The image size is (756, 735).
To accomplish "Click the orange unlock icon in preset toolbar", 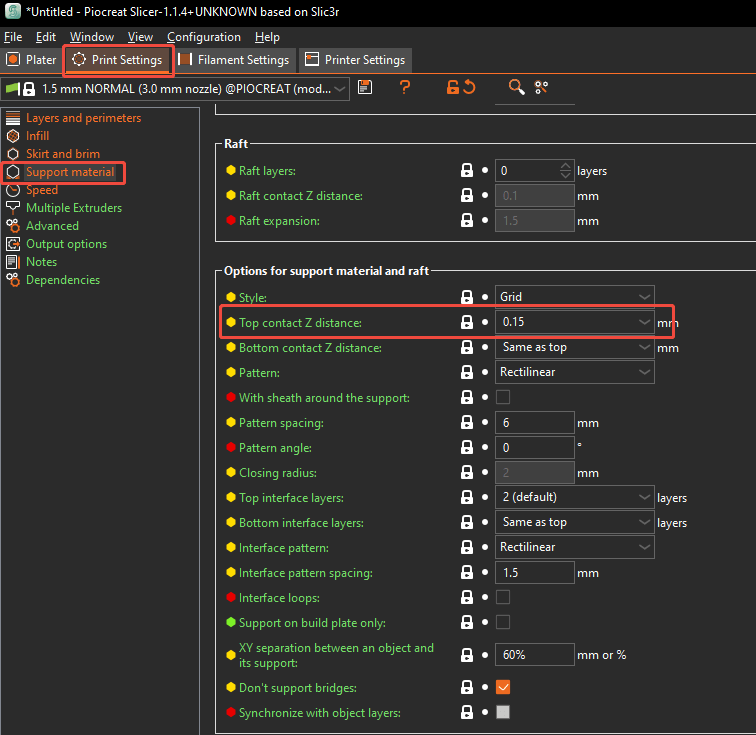I will [453, 87].
